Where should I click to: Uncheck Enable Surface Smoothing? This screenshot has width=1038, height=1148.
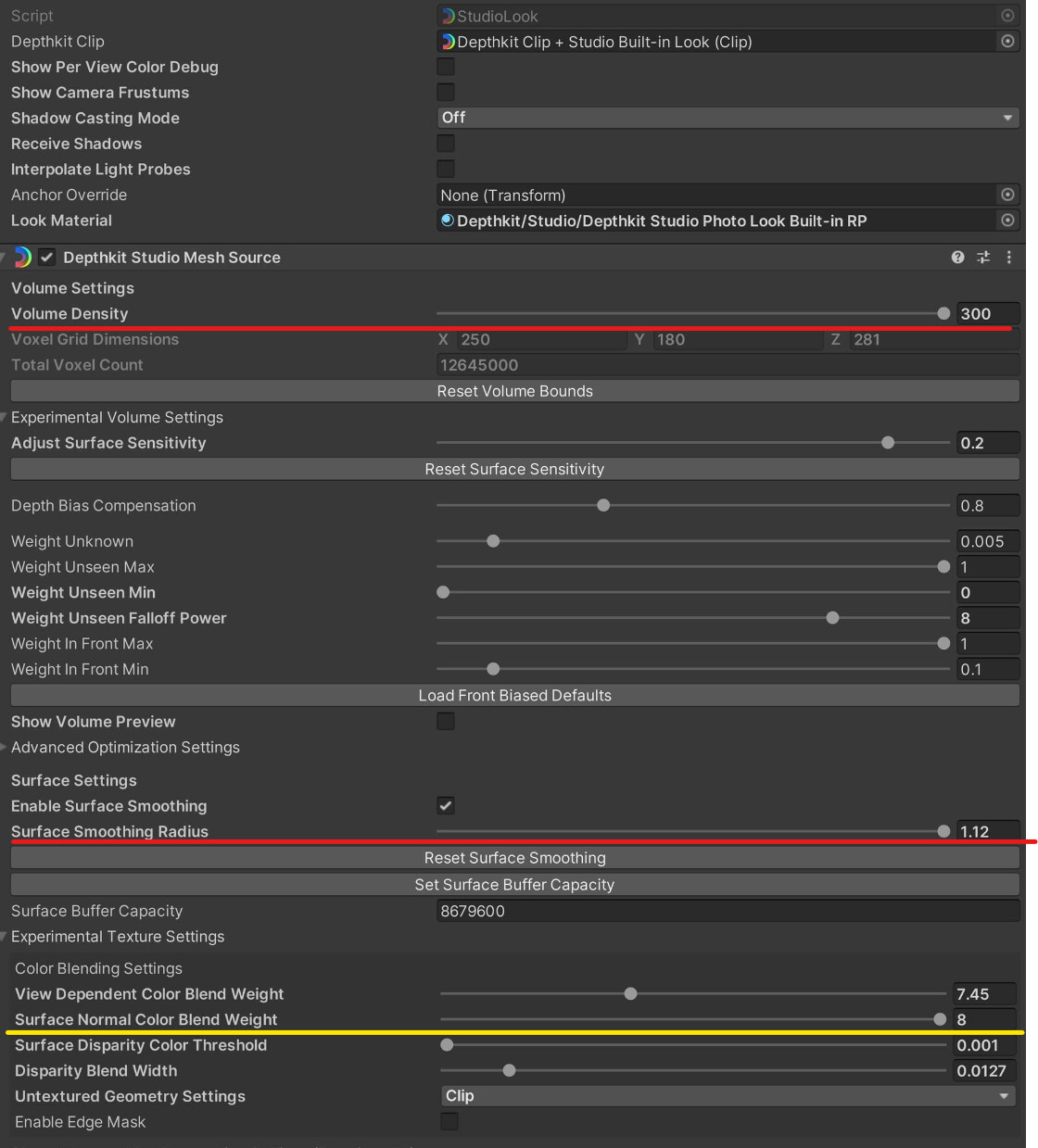click(x=446, y=806)
